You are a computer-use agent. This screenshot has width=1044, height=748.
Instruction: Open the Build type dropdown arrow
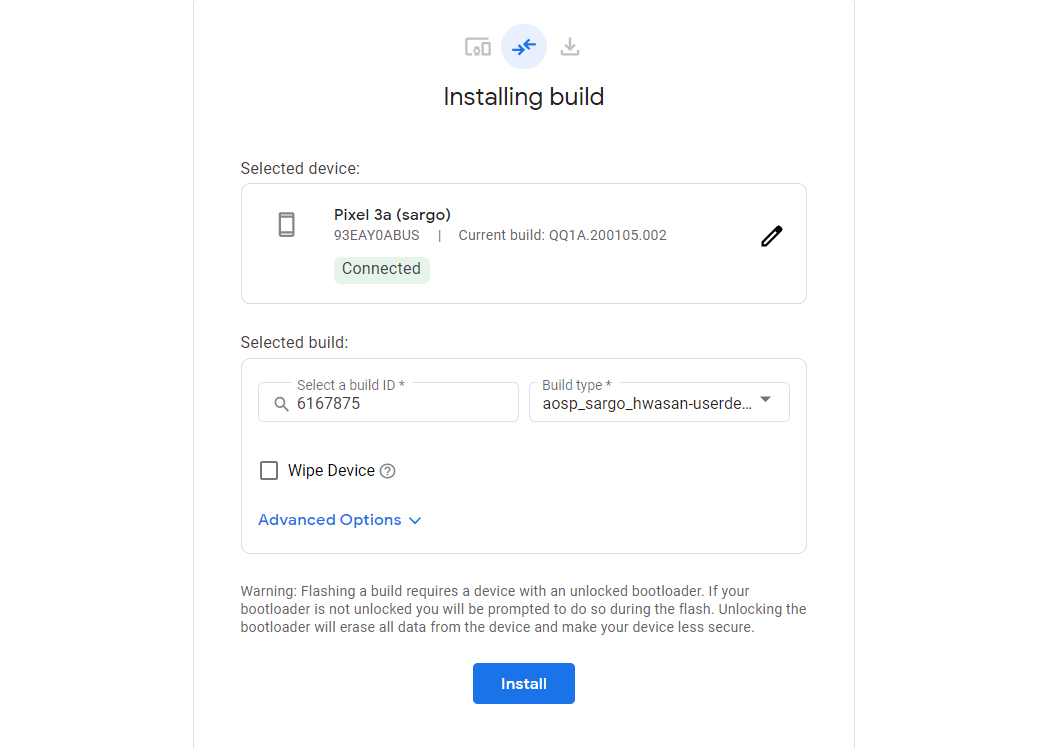[x=765, y=400]
